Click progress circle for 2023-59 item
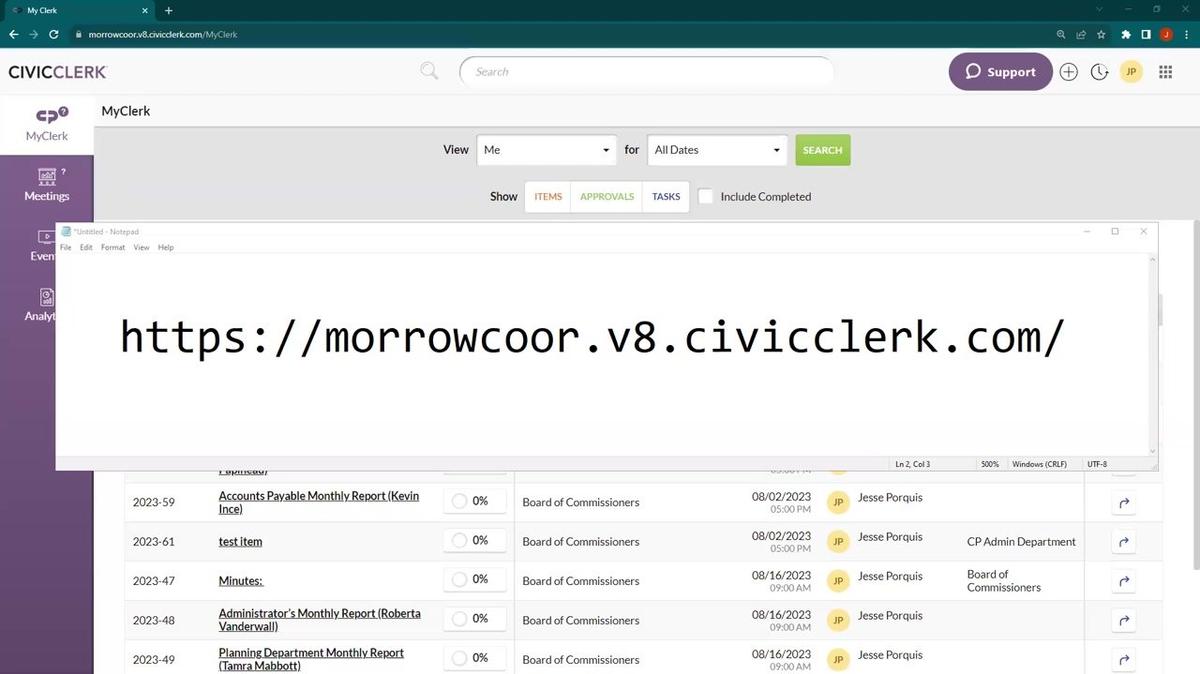1200x674 pixels. tap(460, 501)
